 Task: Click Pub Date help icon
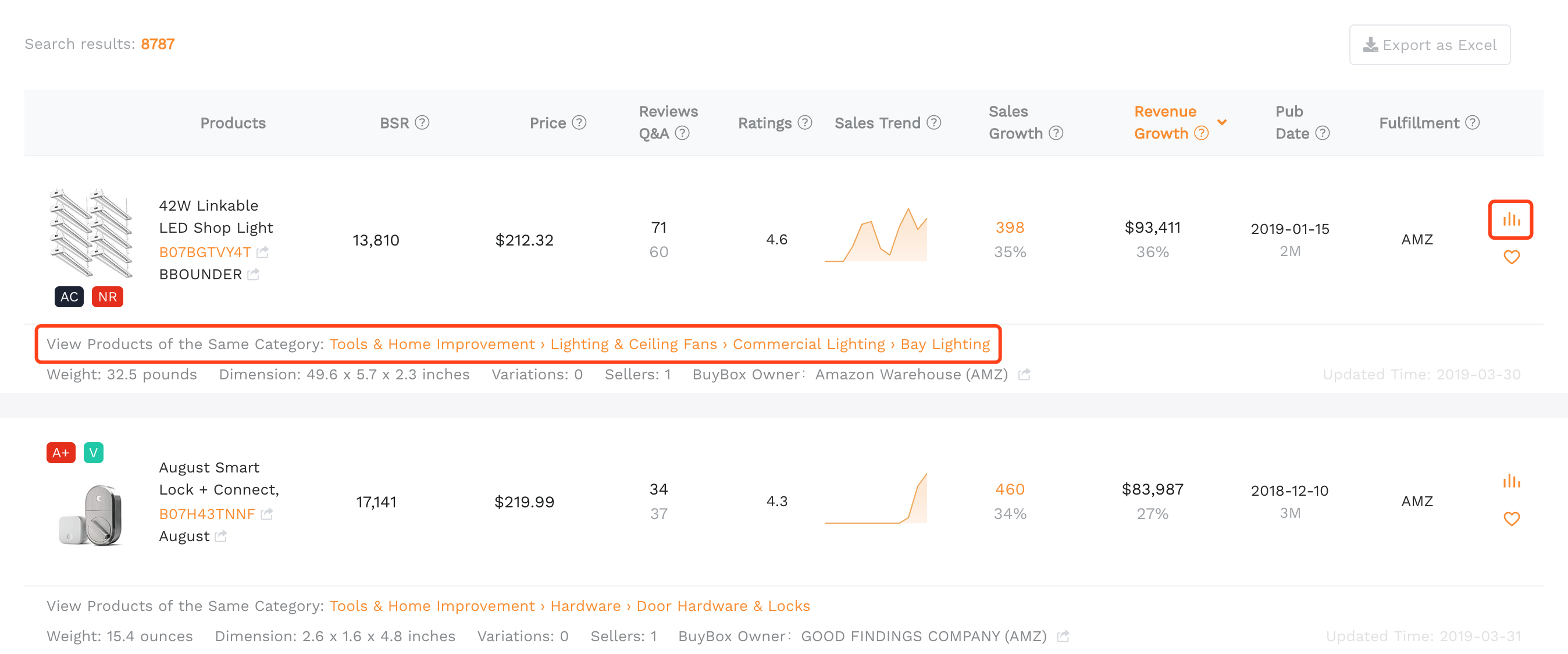tap(1322, 133)
